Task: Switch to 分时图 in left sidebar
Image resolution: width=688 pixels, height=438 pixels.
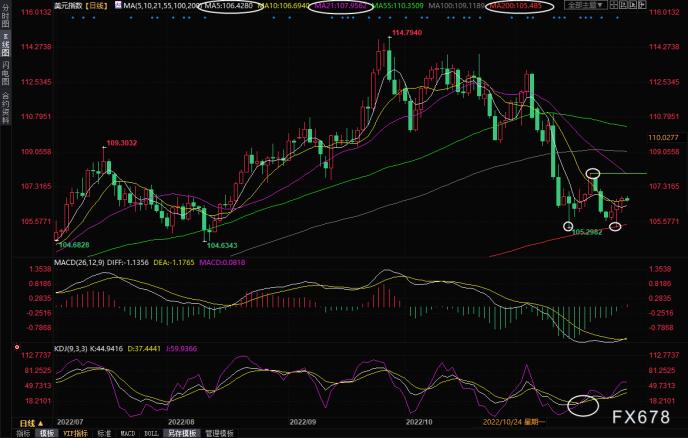Action: click(x=5, y=16)
